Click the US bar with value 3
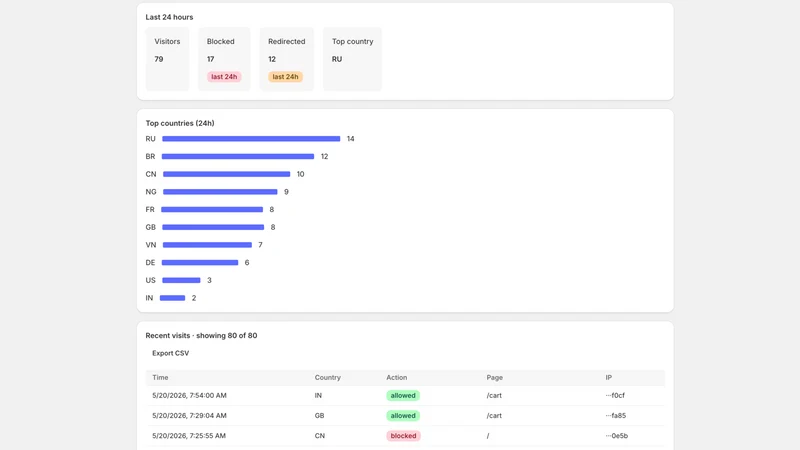 coord(181,280)
